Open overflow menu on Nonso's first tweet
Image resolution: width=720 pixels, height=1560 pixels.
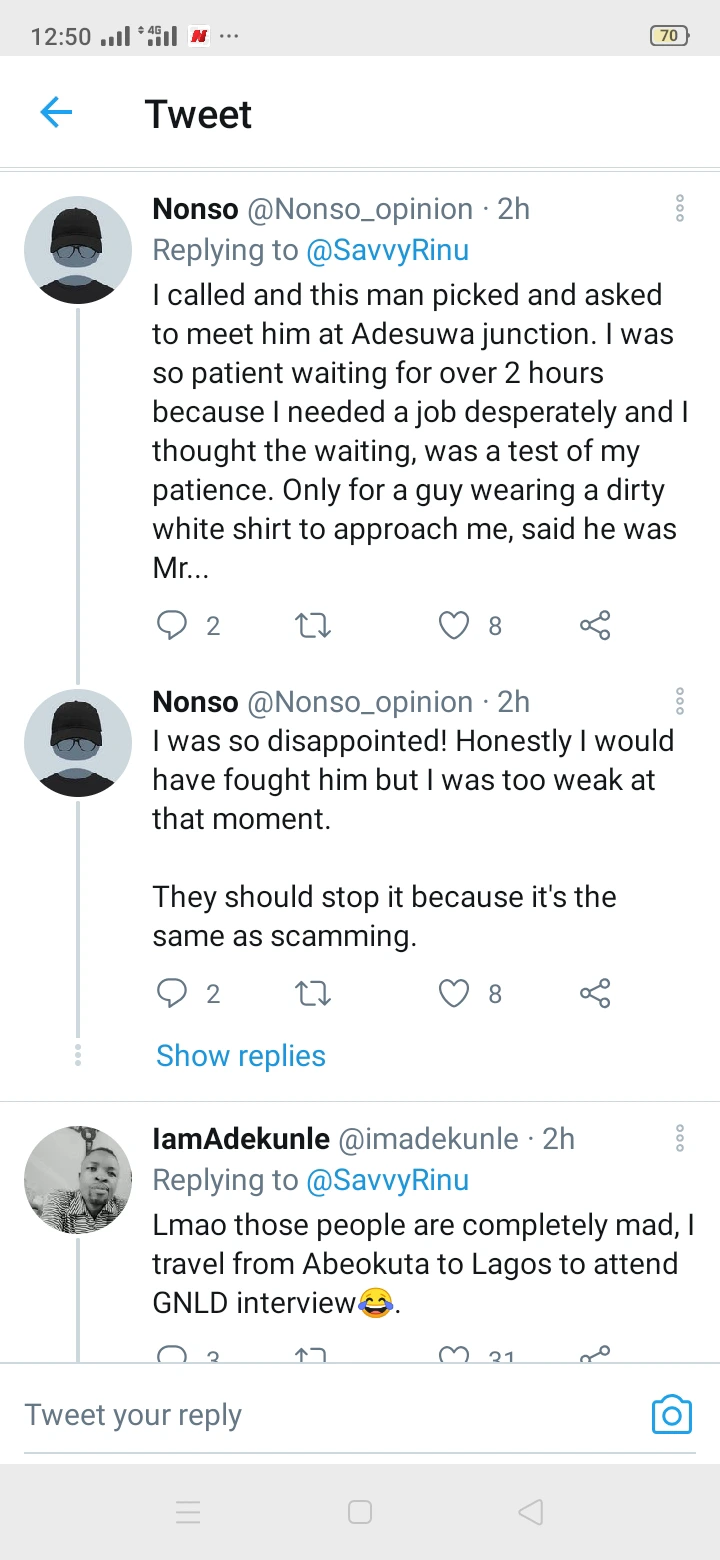coord(680,208)
